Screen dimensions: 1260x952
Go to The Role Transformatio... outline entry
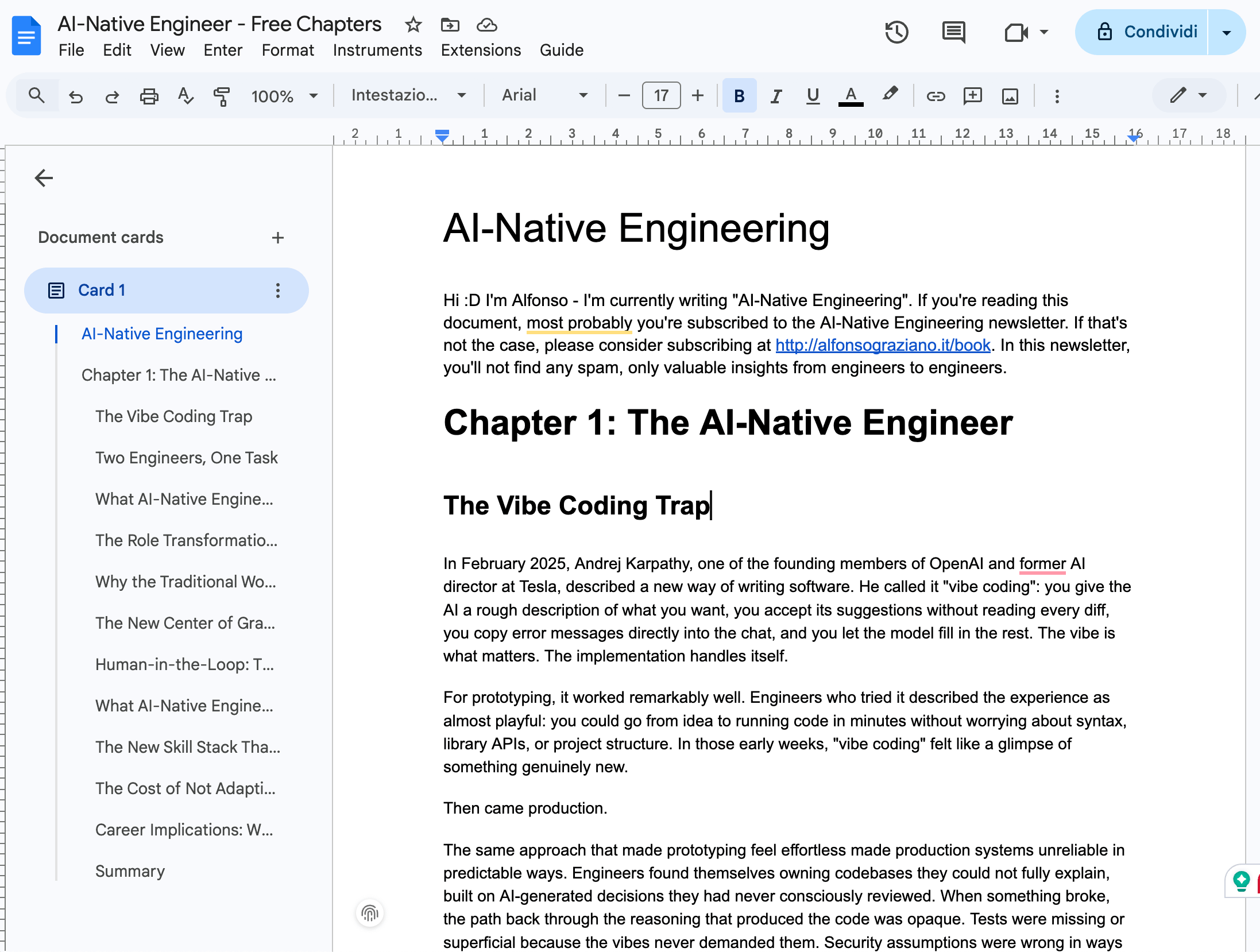pyautogui.click(x=186, y=540)
